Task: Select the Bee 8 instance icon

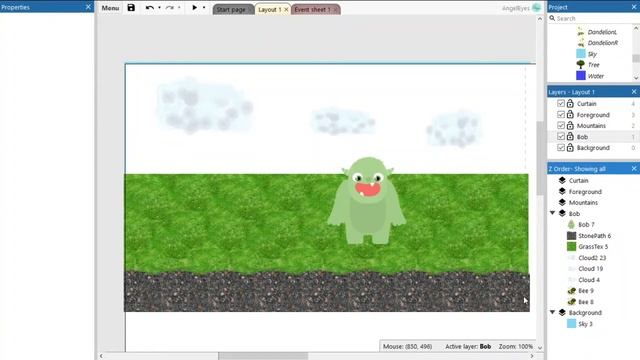Action: coord(571,302)
